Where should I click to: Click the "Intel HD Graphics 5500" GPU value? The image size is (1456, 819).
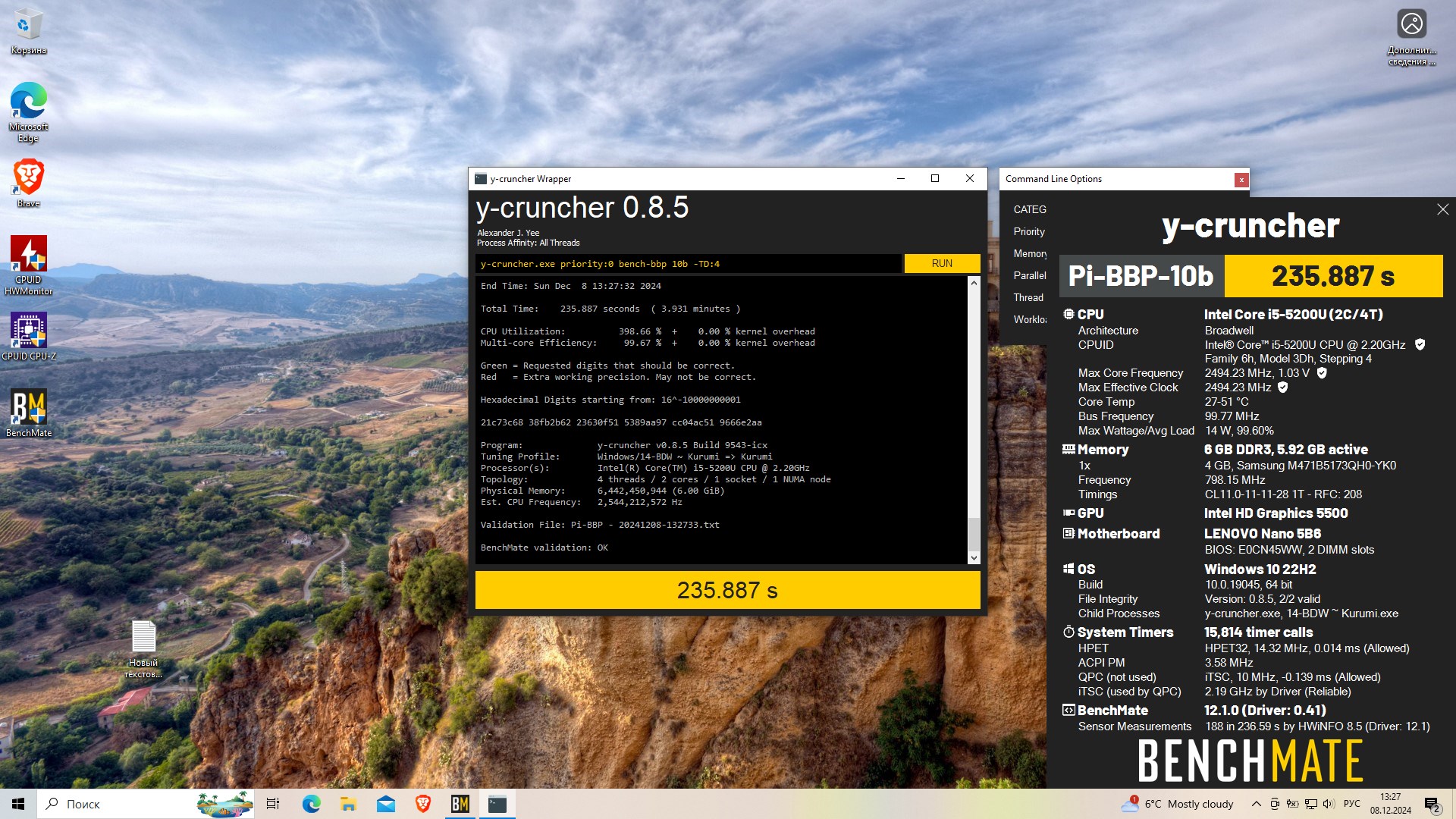tap(1276, 513)
